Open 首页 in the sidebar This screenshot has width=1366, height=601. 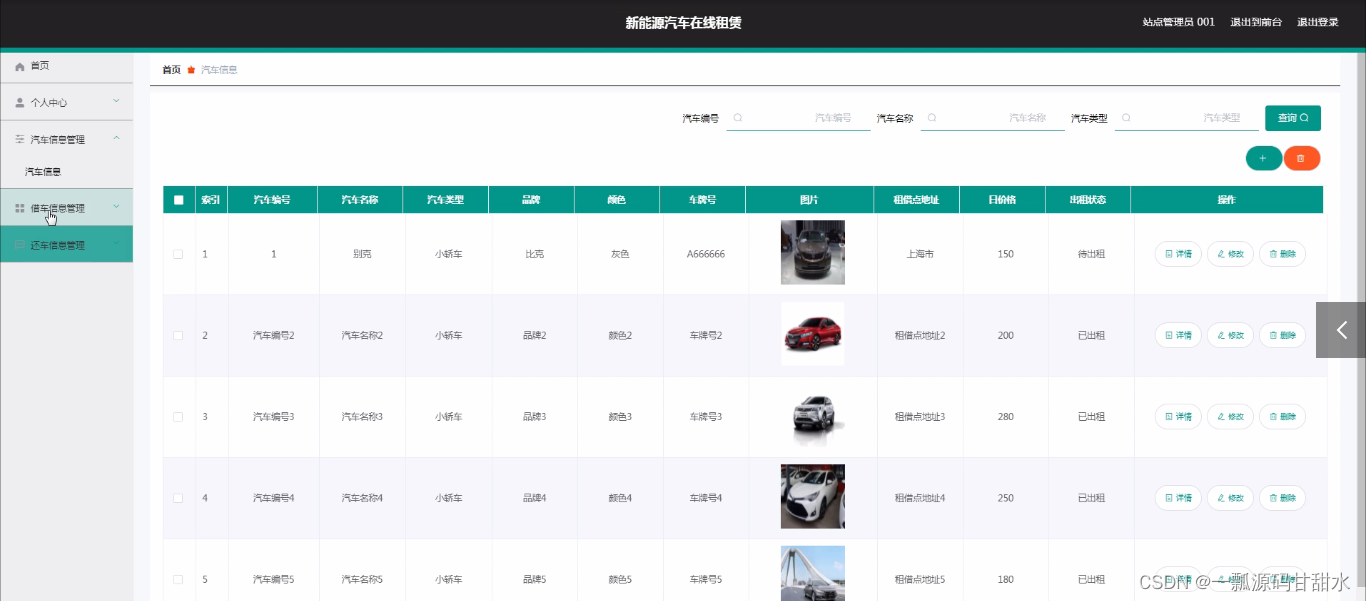(66, 66)
